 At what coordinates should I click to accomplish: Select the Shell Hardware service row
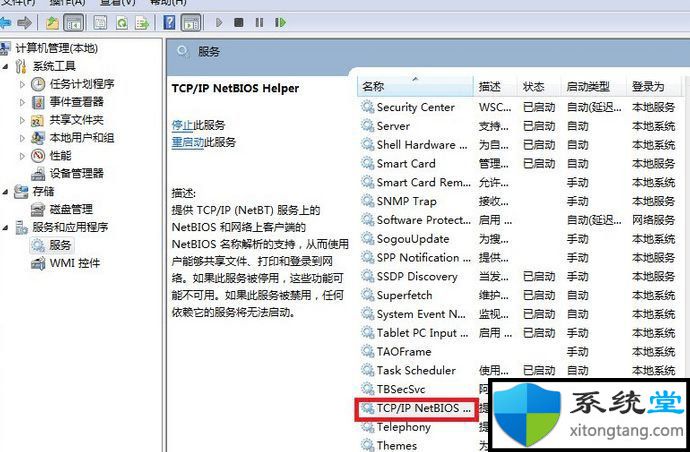(519, 145)
